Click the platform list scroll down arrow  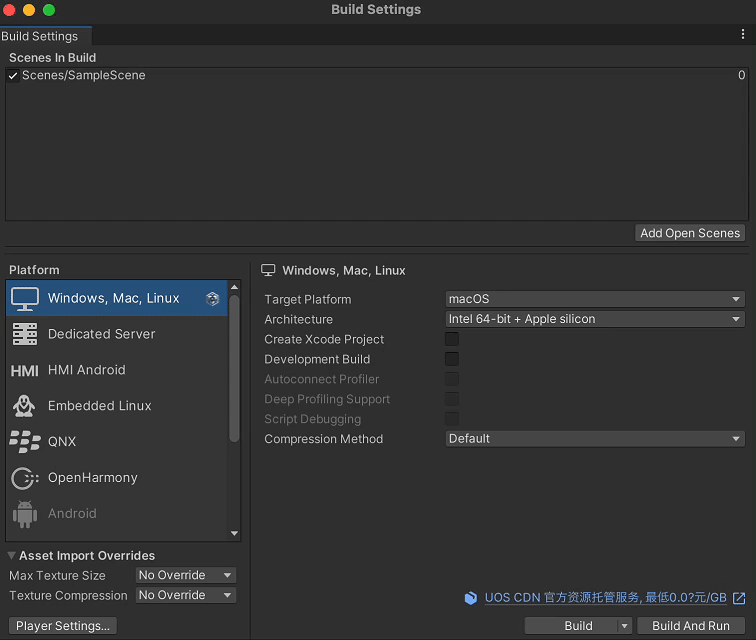[234, 533]
